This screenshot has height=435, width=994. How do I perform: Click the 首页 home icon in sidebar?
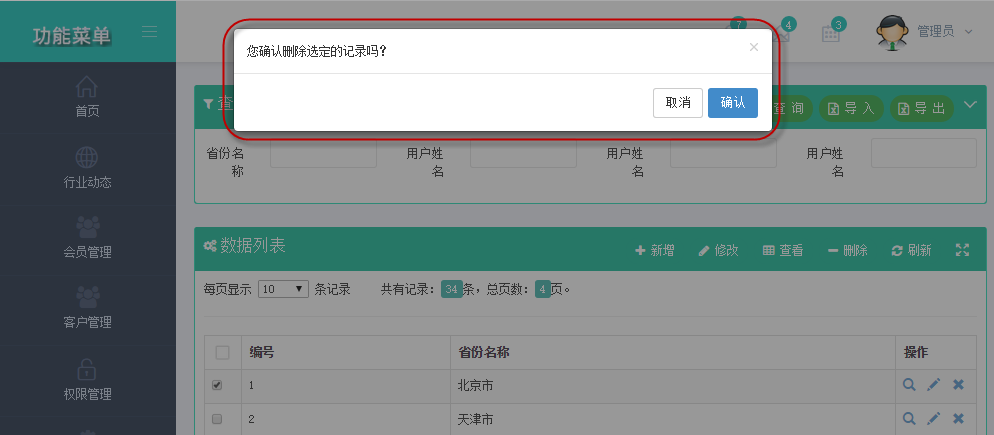coord(87,87)
